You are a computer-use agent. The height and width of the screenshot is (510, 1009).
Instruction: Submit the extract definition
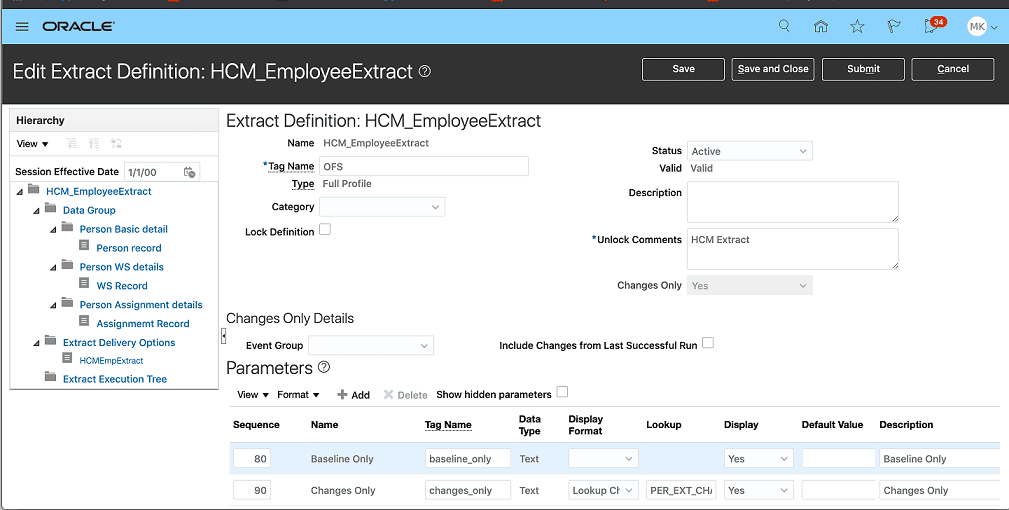[x=863, y=69]
